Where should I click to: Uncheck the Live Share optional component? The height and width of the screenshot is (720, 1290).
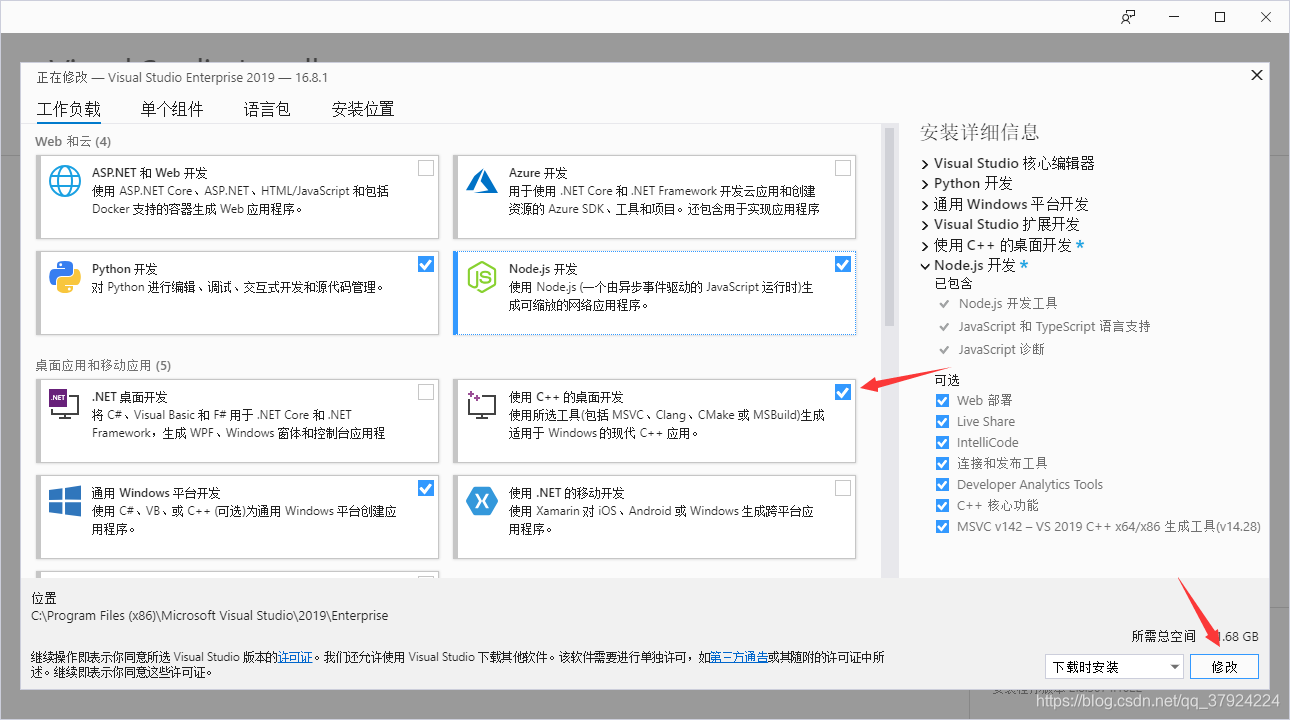pyautogui.click(x=942, y=421)
